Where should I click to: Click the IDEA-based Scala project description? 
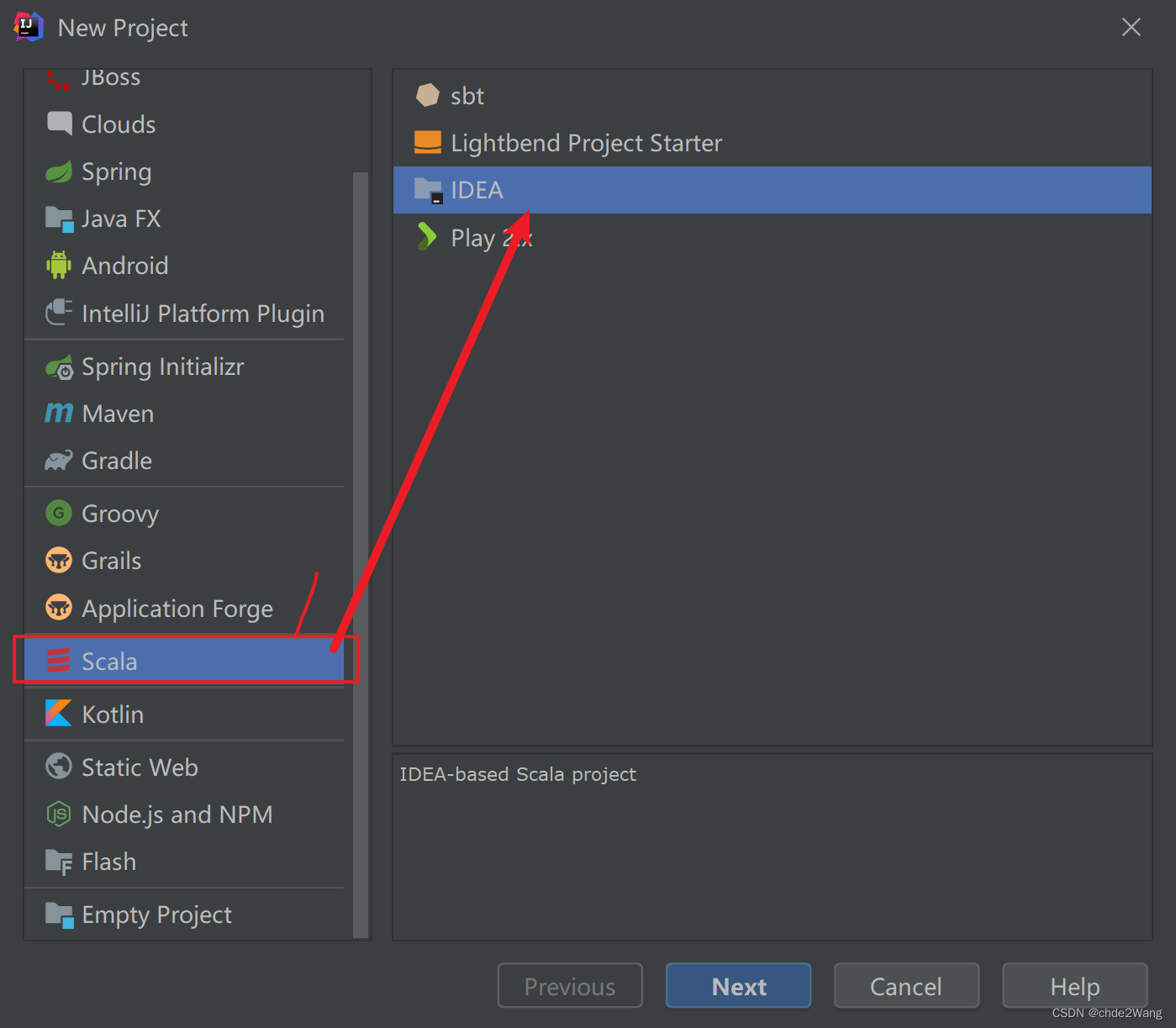(518, 774)
